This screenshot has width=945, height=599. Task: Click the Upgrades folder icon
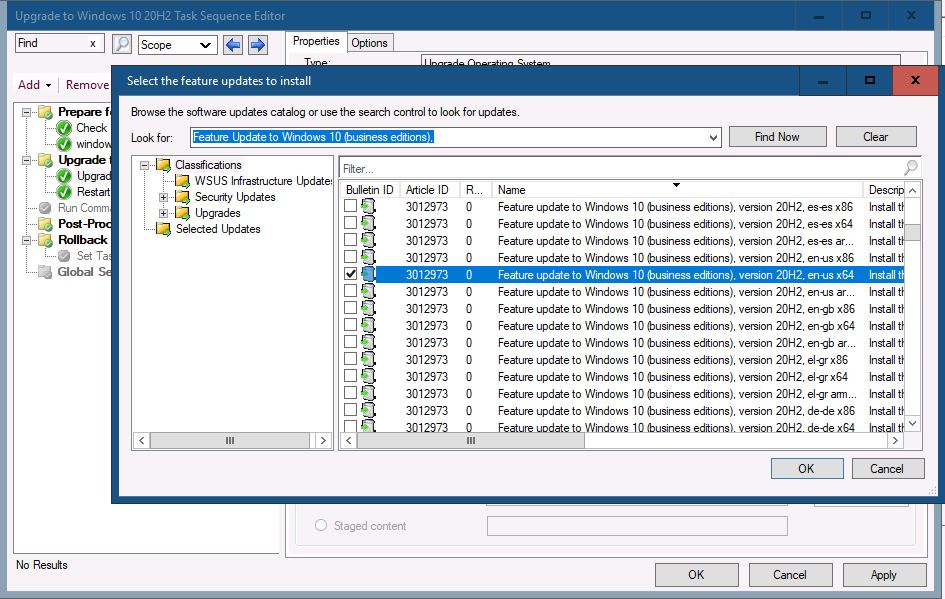183,213
